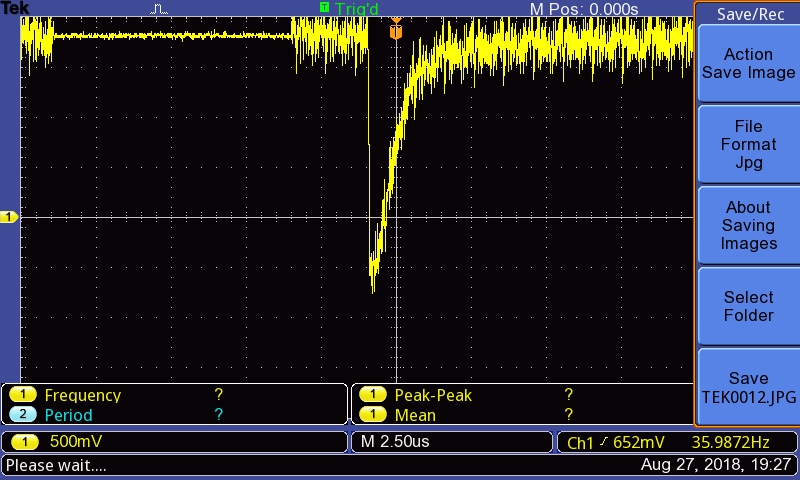Click the 500mV vertical scale readout

coord(76,441)
